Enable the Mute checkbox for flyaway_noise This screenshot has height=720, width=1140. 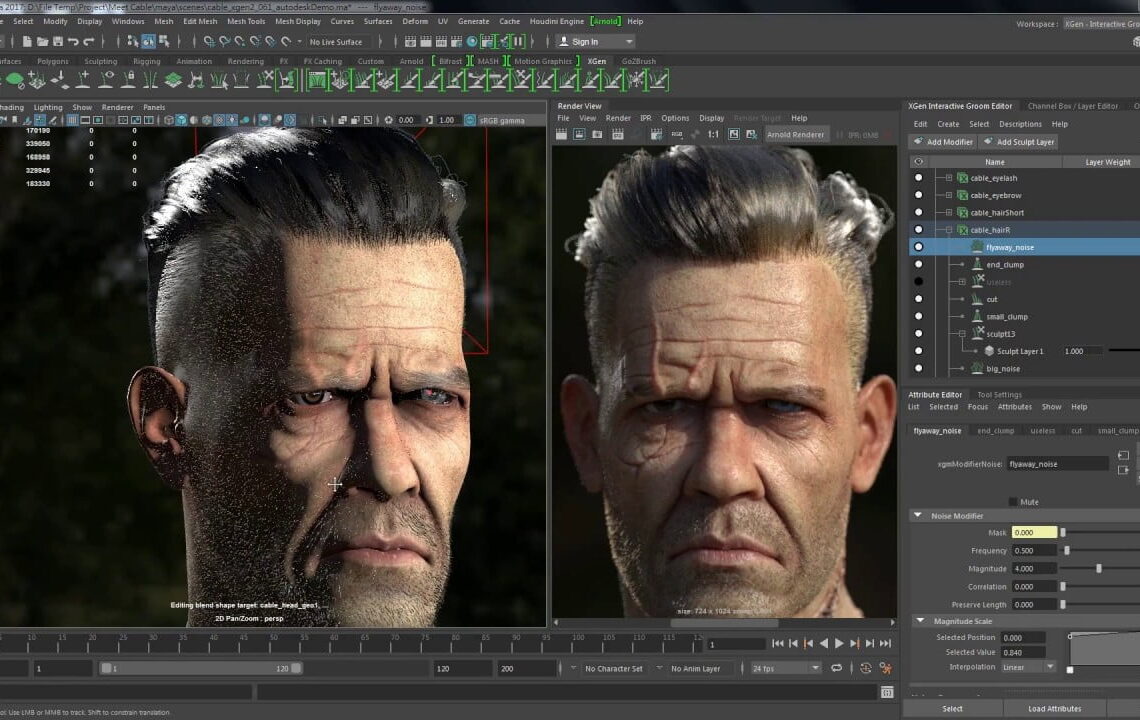tap(1013, 501)
